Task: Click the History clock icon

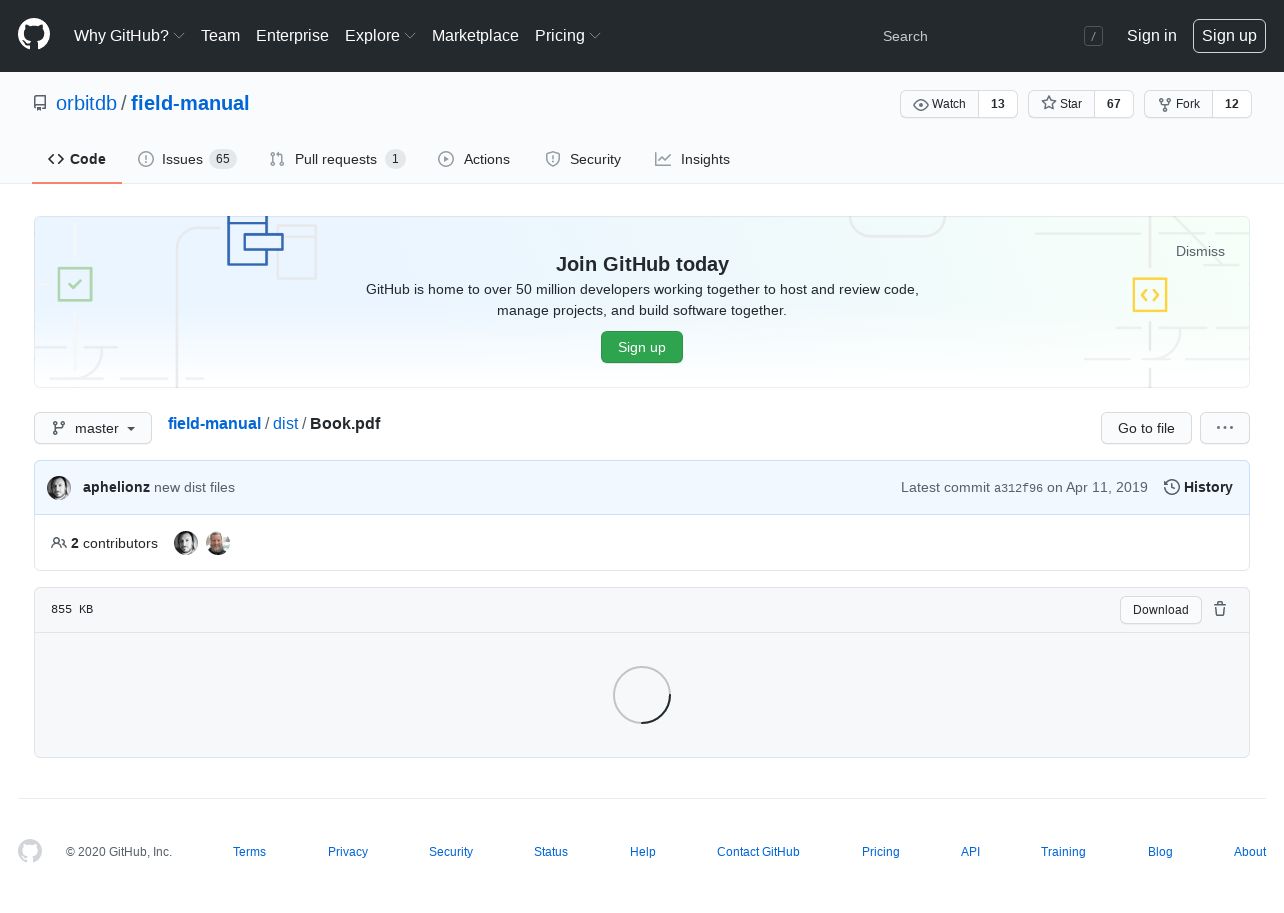Action: pos(1172,487)
